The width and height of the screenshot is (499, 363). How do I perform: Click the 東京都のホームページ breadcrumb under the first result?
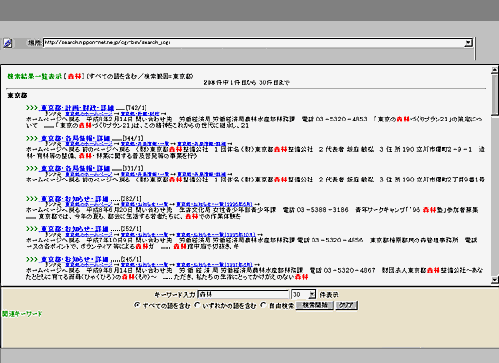pyautogui.click(x=89, y=114)
